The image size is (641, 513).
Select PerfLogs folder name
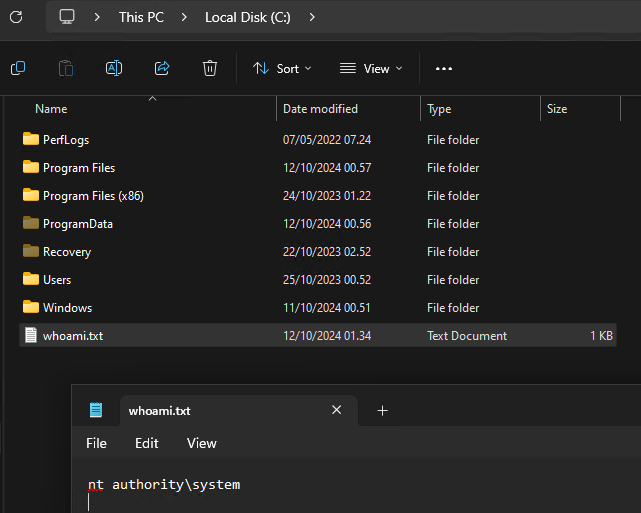(x=66, y=140)
